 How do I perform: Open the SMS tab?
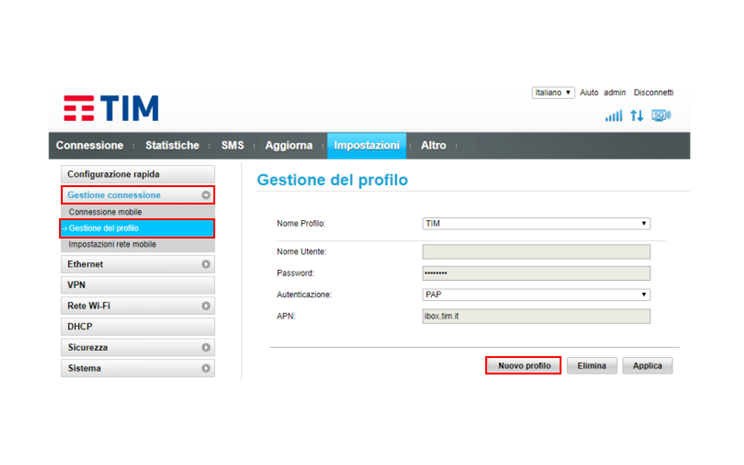232,146
